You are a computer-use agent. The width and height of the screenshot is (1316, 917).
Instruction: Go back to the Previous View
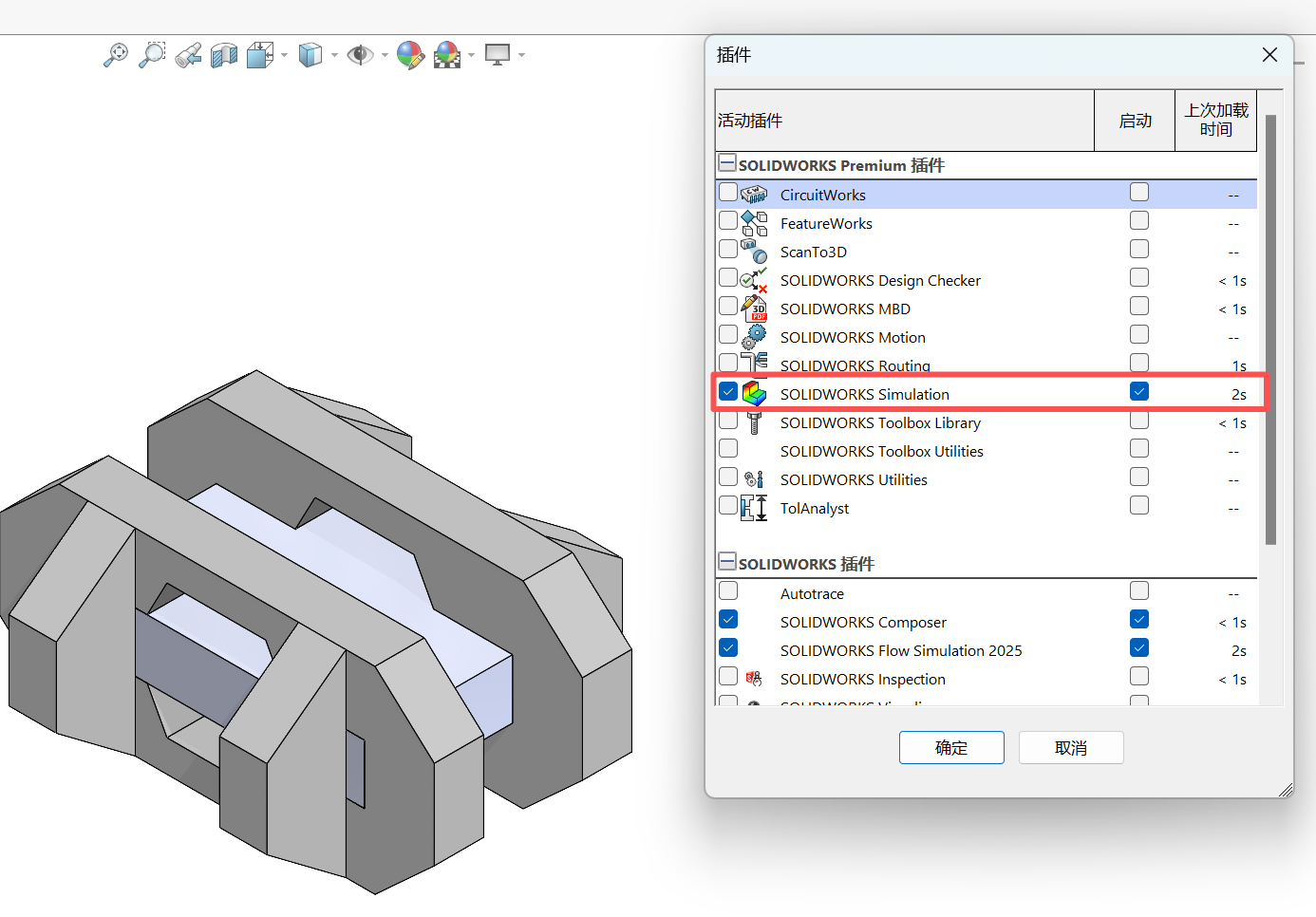click(188, 55)
